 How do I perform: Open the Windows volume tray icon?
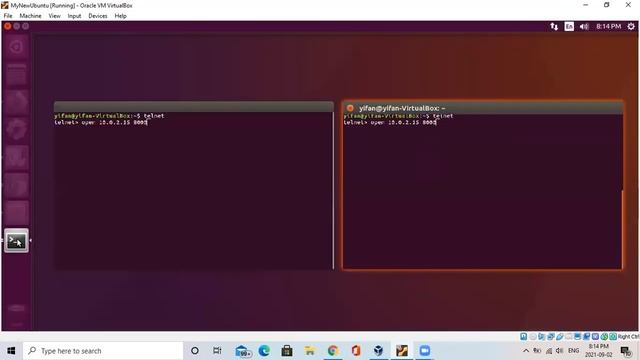[560, 351]
